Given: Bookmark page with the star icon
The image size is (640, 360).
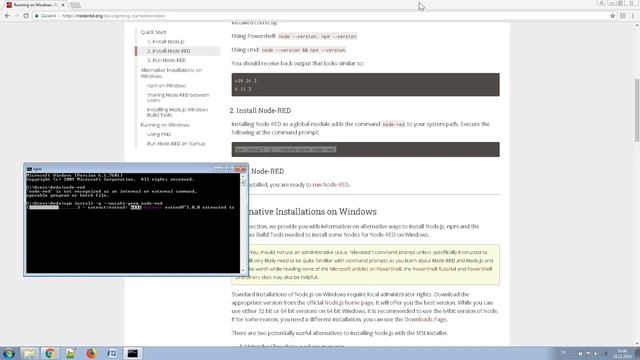Looking at the screenshot, I should (x=612, y=16).
